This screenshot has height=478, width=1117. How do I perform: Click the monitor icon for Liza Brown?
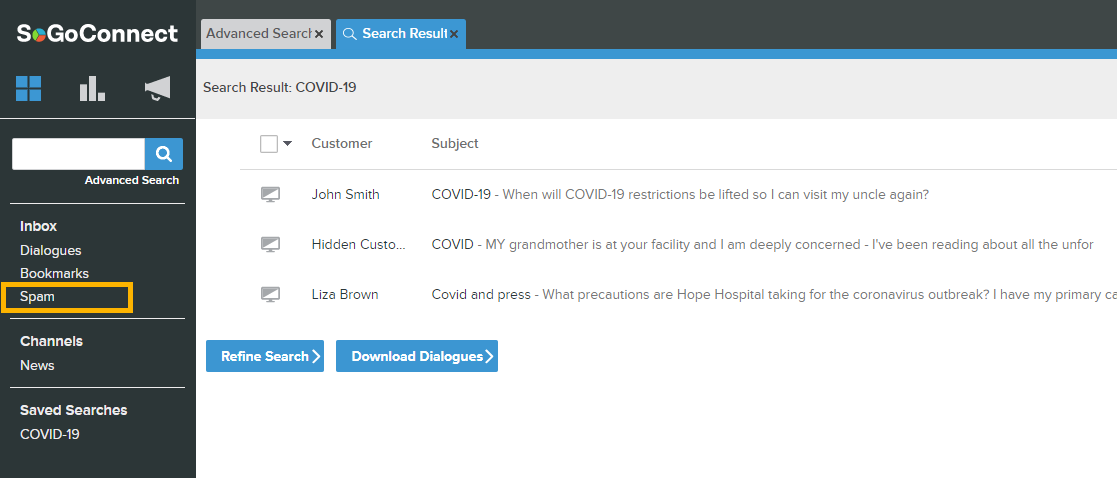(270, 294)
